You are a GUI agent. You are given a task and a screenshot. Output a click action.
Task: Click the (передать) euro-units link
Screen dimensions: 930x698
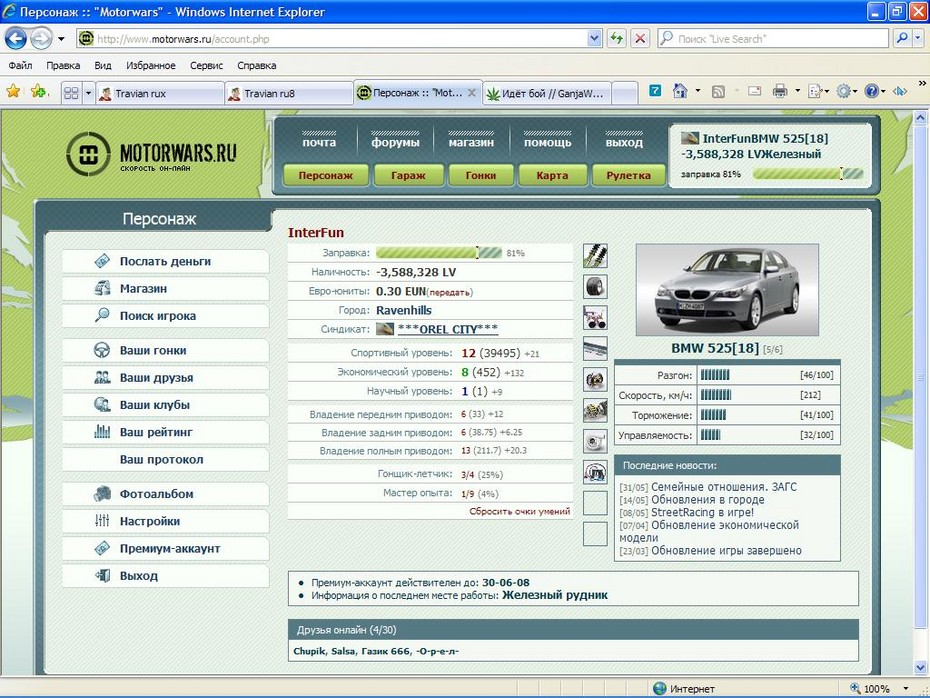click(x=450, y=292)
